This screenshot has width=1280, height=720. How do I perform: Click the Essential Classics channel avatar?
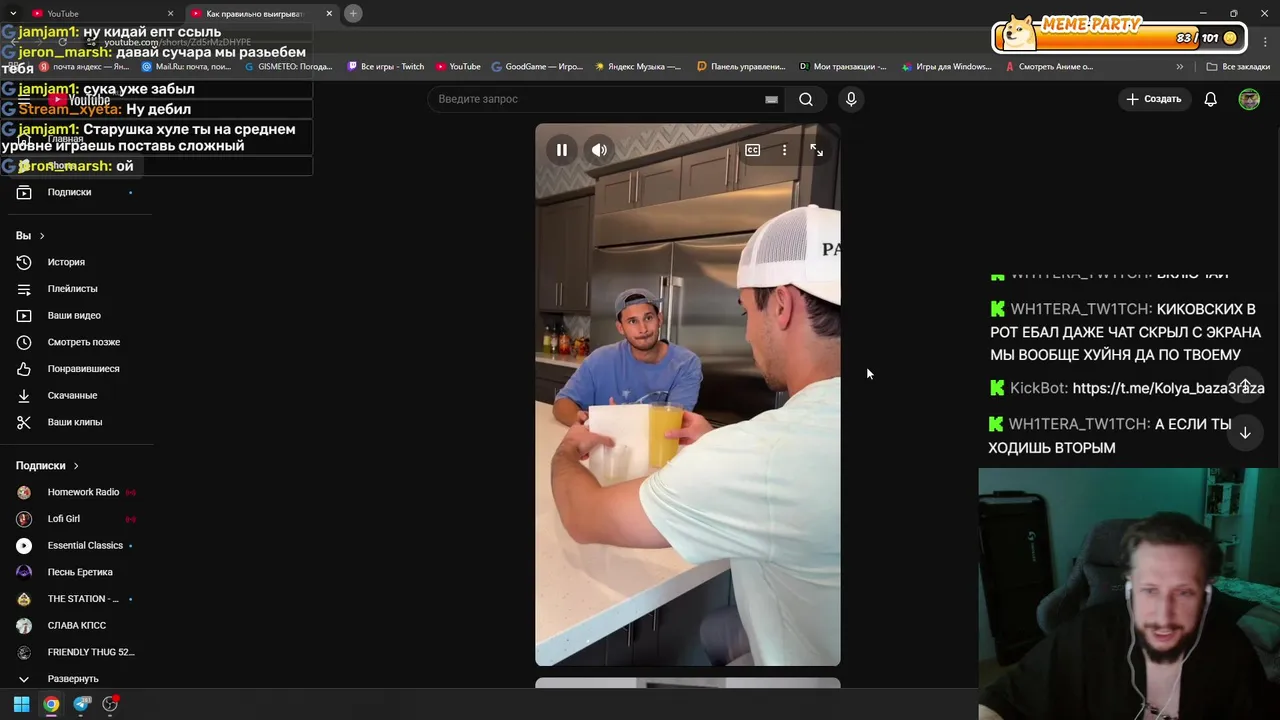coord(24,545)
